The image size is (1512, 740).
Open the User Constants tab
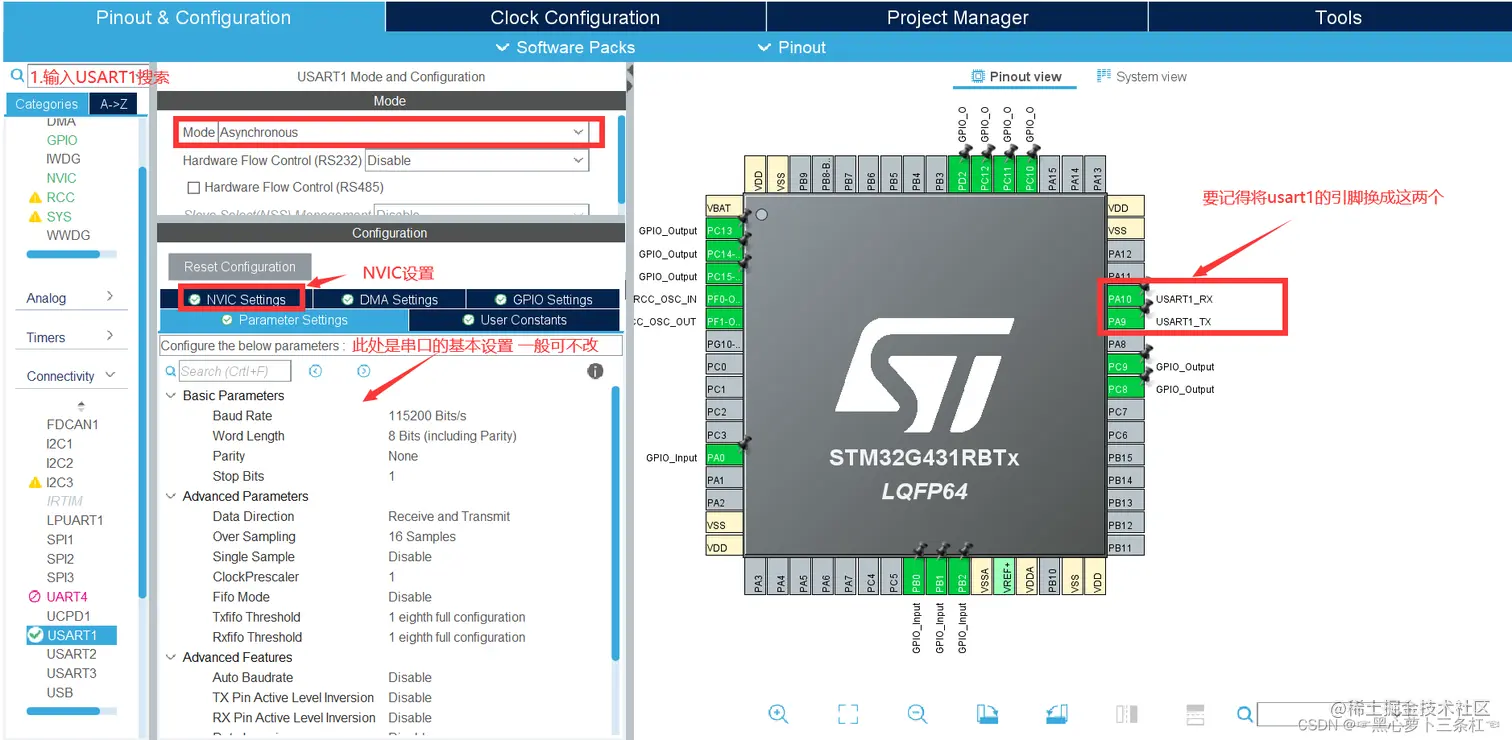pyautogui.click(x=514, y=320)
